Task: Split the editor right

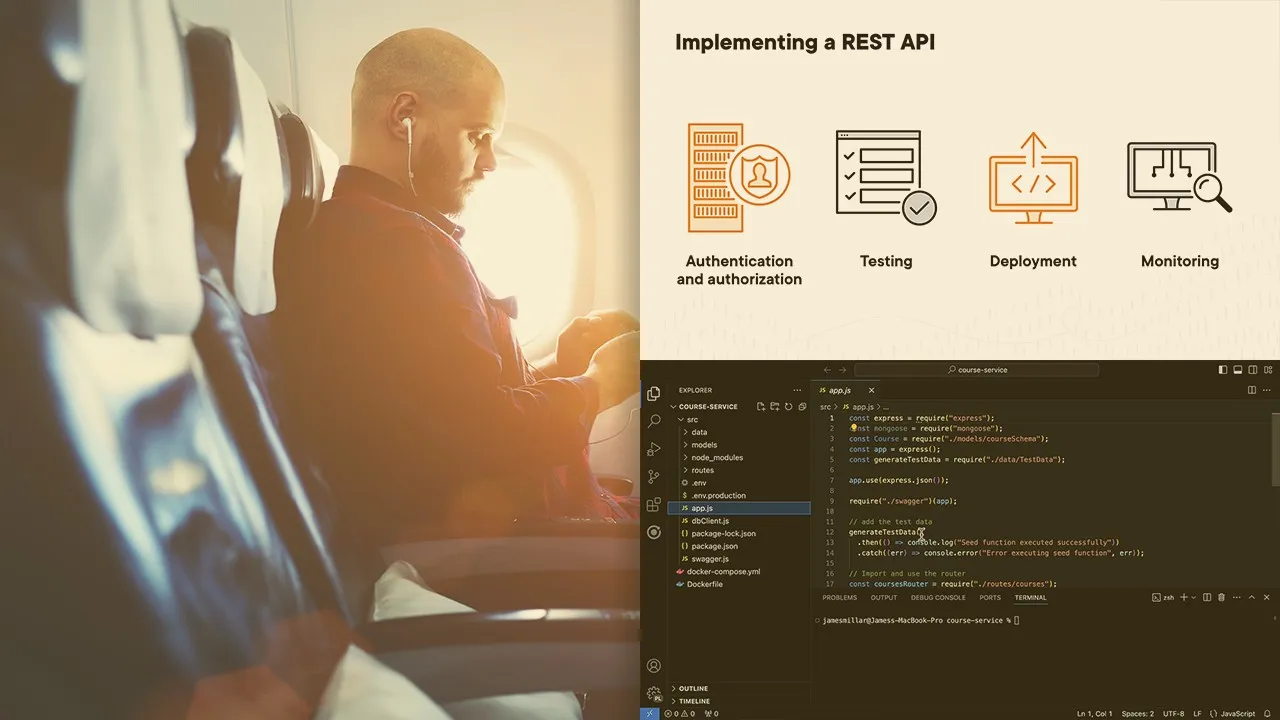Action: [x=1252, y=390]
